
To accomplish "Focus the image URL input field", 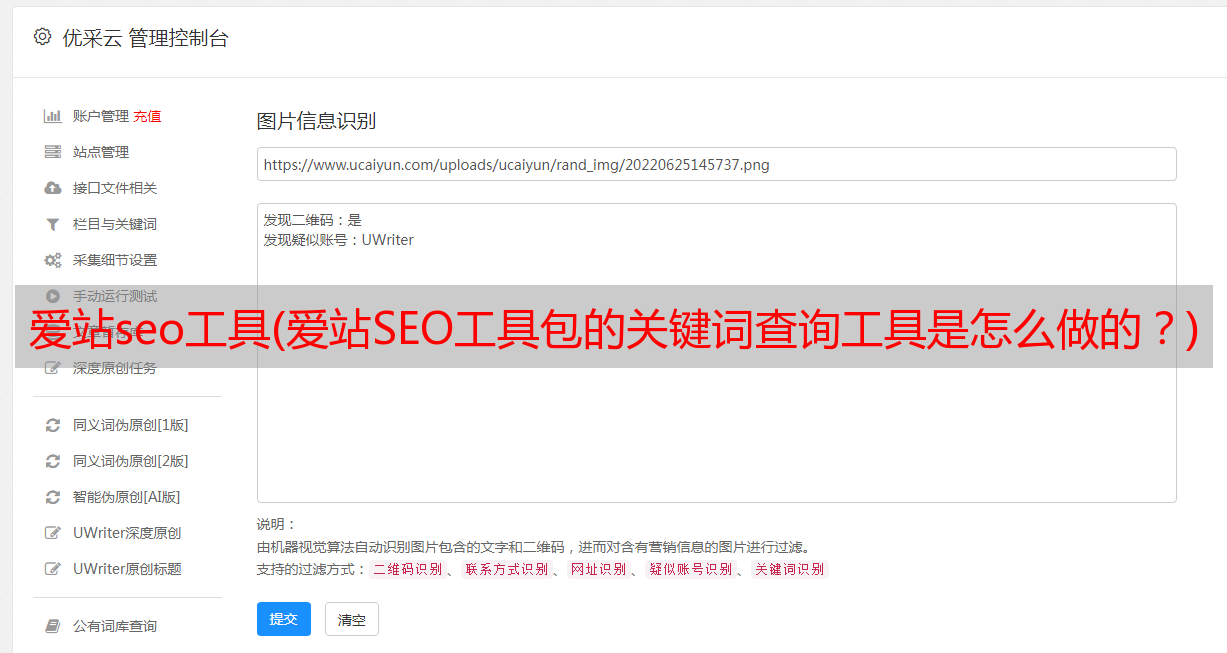I will click(x=716, y=164).
